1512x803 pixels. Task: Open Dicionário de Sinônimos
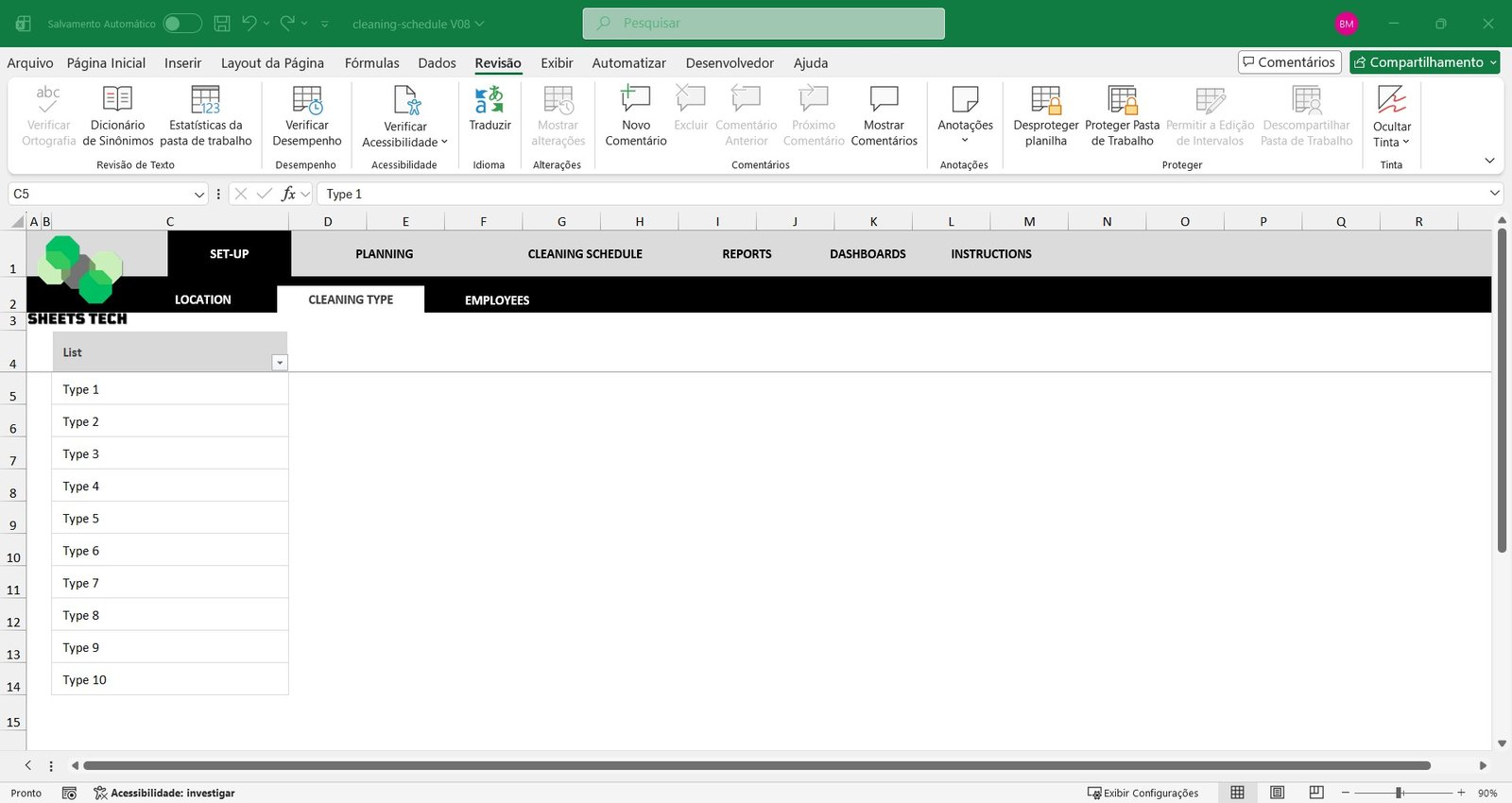point(117,101)
